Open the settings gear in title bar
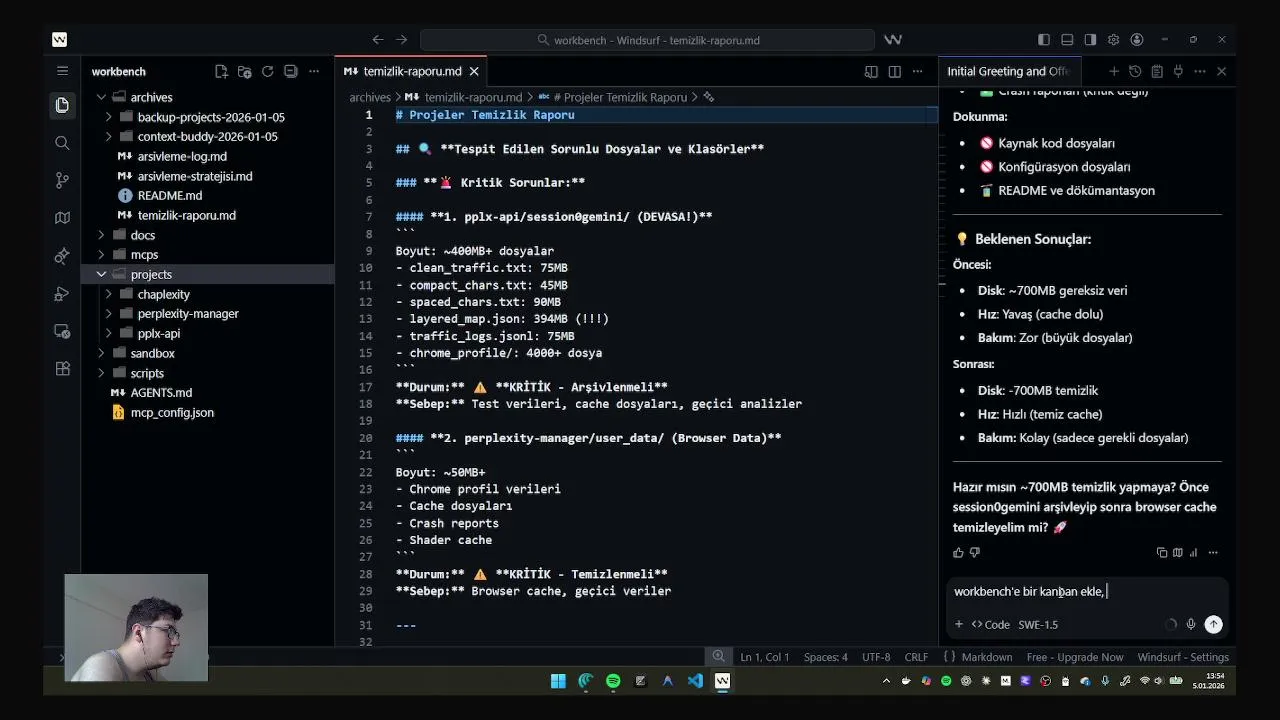Screen dimensions: 1280x720 pos(1113,40)
